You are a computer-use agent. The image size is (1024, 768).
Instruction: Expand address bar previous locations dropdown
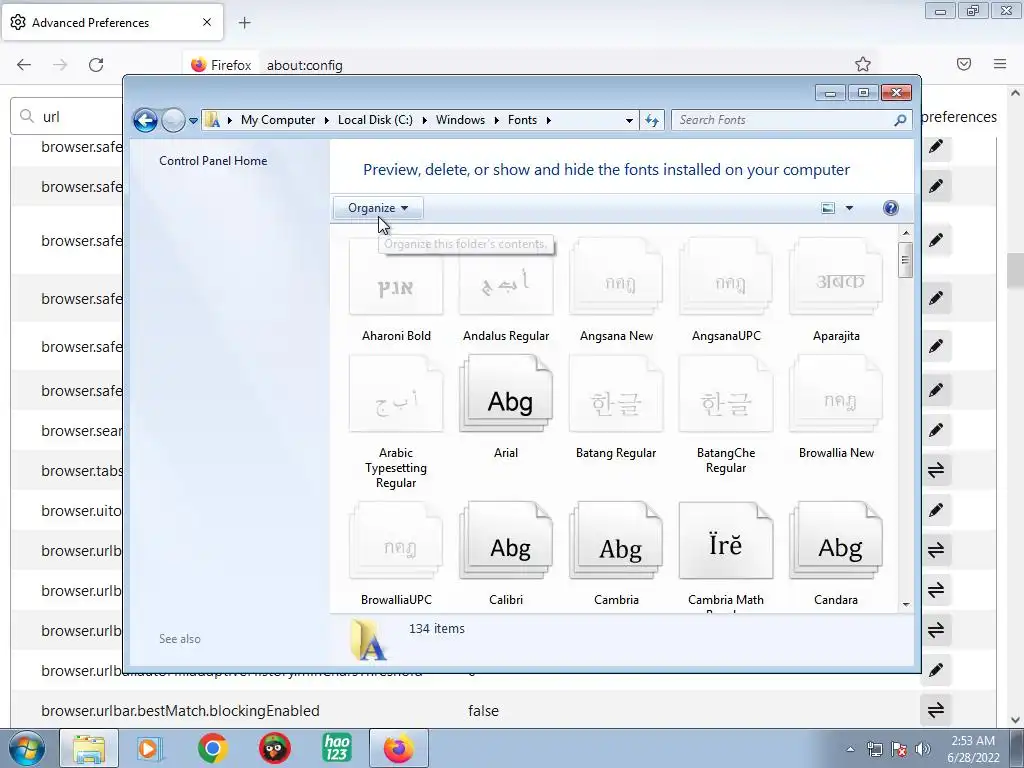click(x=629, y=120)
